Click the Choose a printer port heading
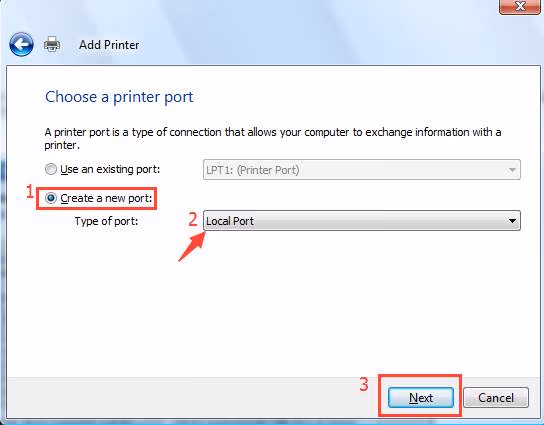Image resolution: width=544 pixels, height=425 pixels. pos(119,97)
